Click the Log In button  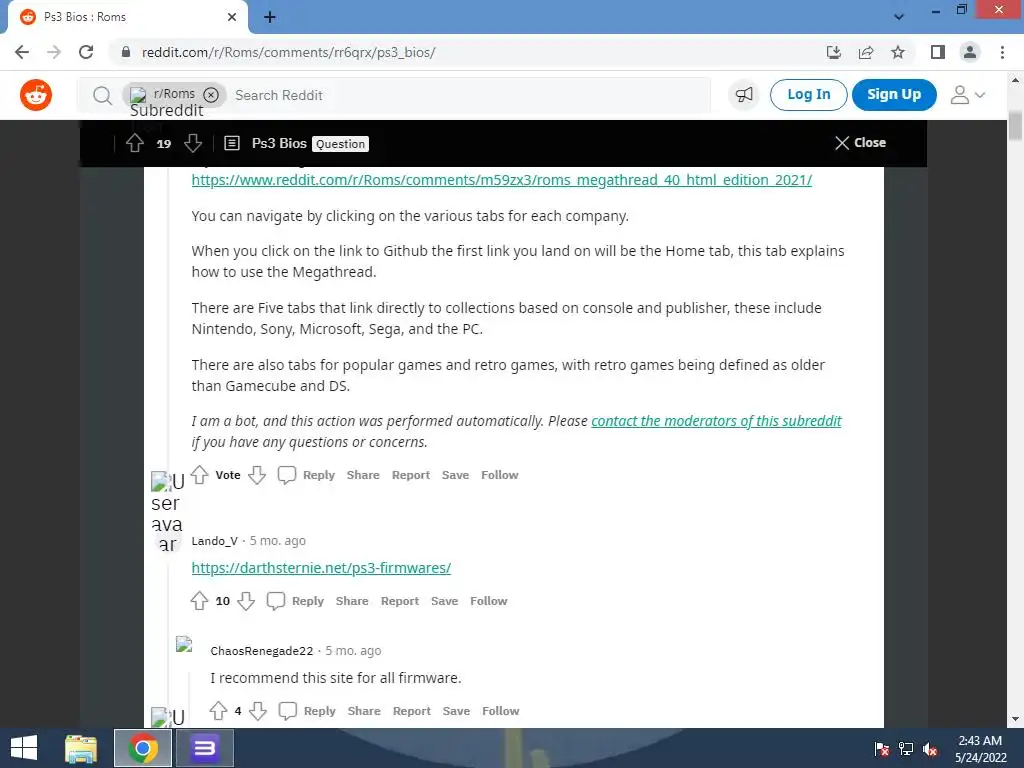[808, 95]
